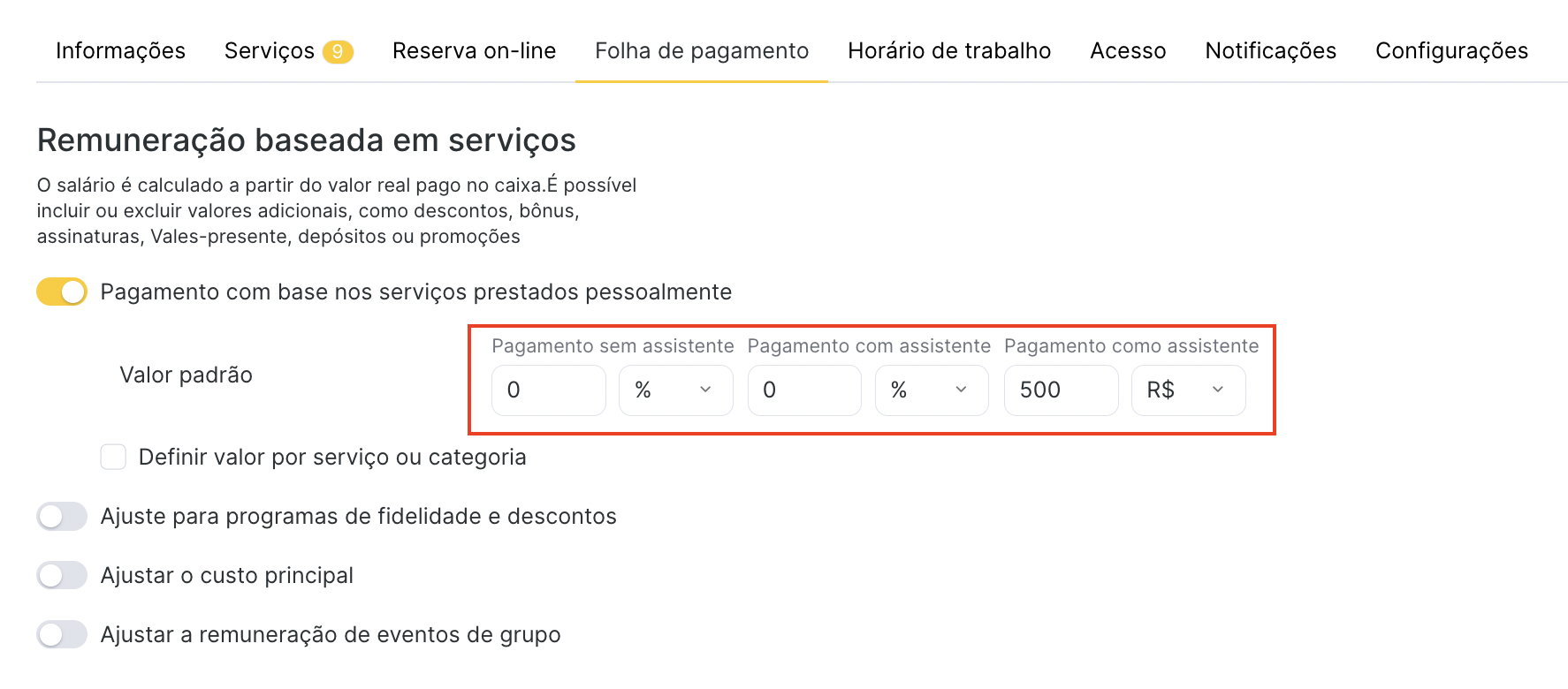The width and height of the screenshot is (1568, 689).
Task: Click Pagamento com assistente value field
Action: click(803, 390)
